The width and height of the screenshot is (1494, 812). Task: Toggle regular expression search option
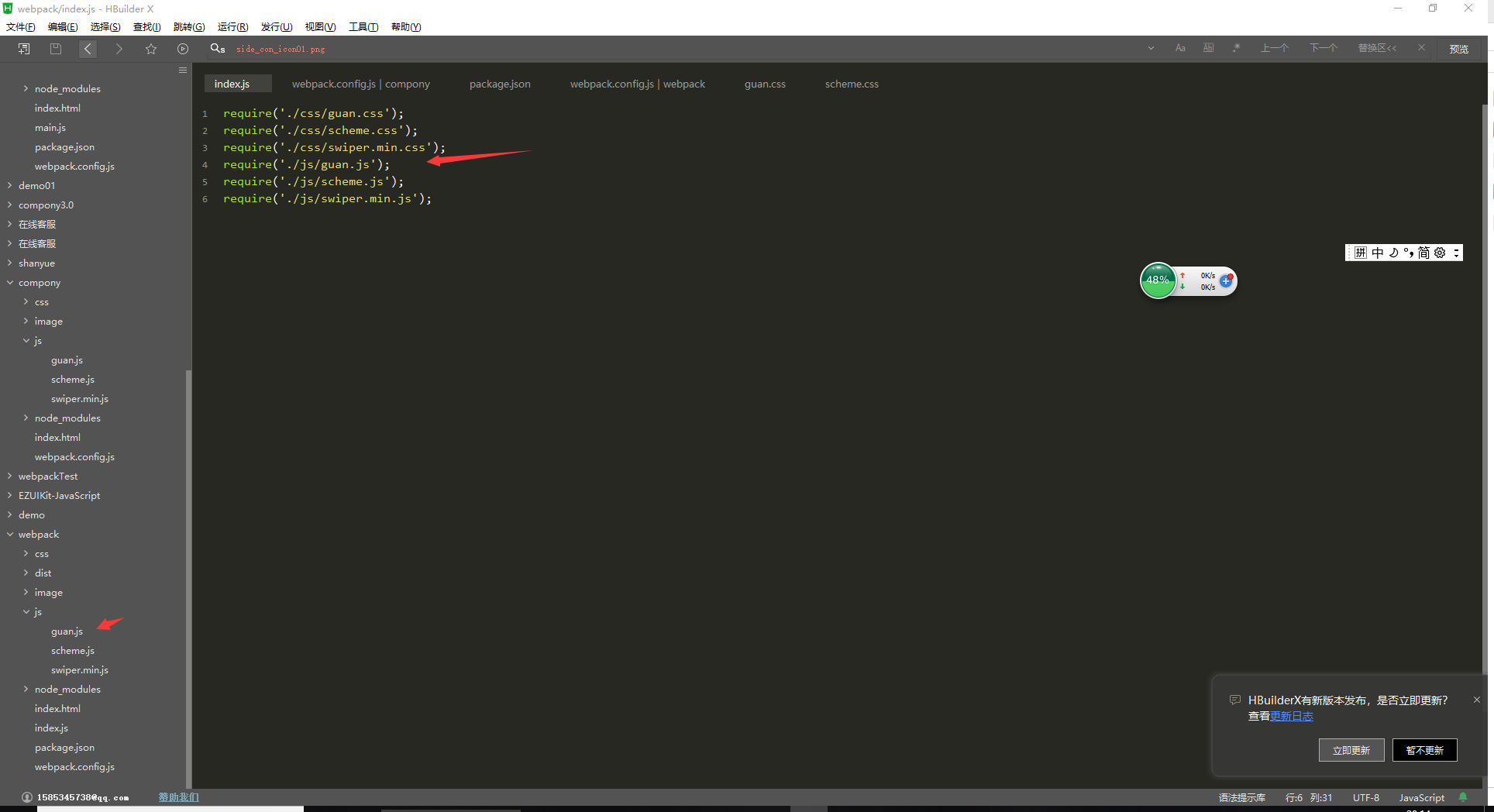point(1237,48)
